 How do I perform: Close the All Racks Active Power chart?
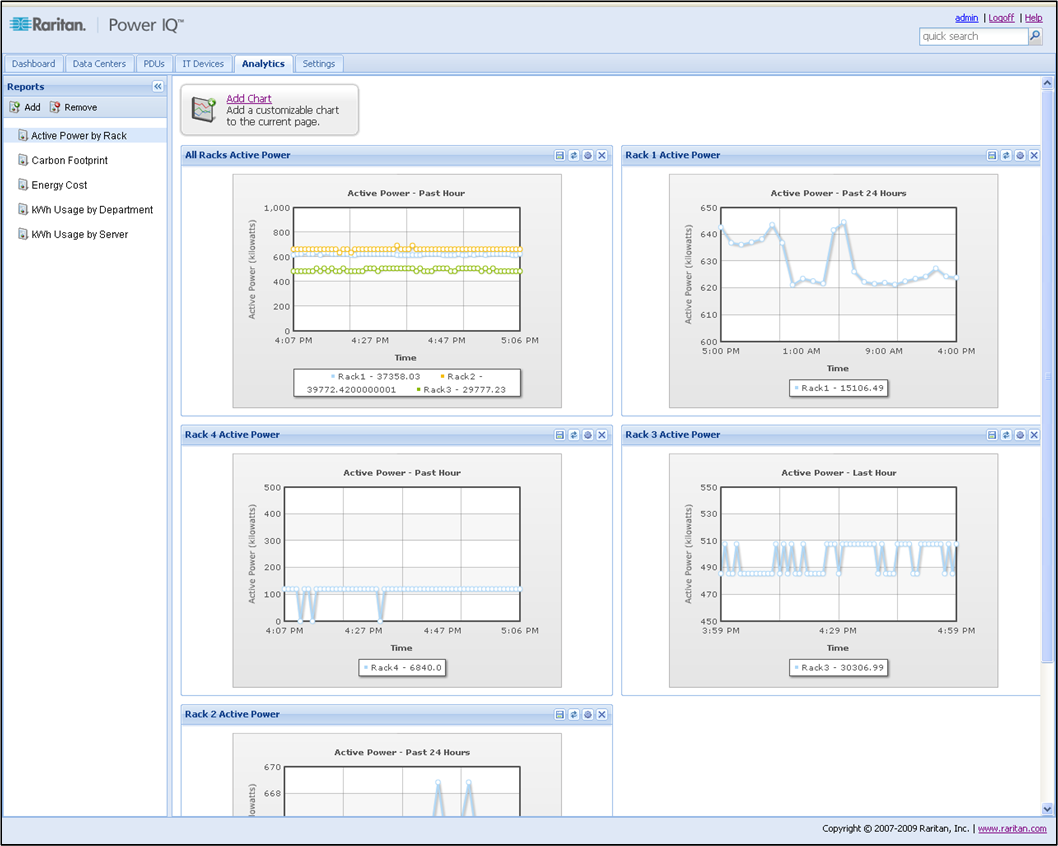coord(602,155)
